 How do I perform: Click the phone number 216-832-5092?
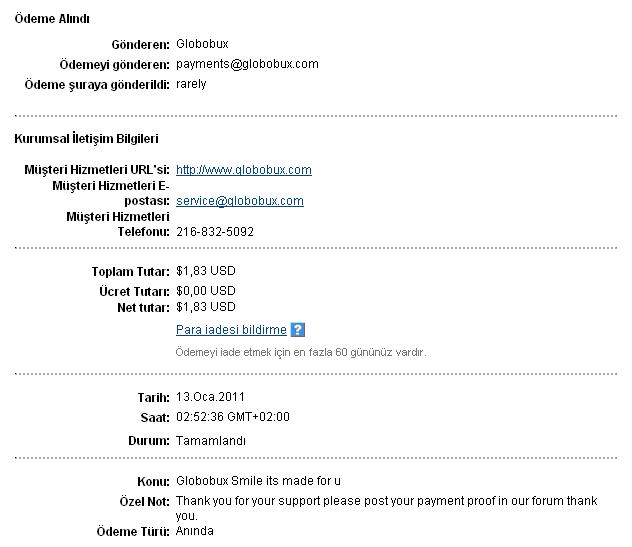click(x=214, y=231)
